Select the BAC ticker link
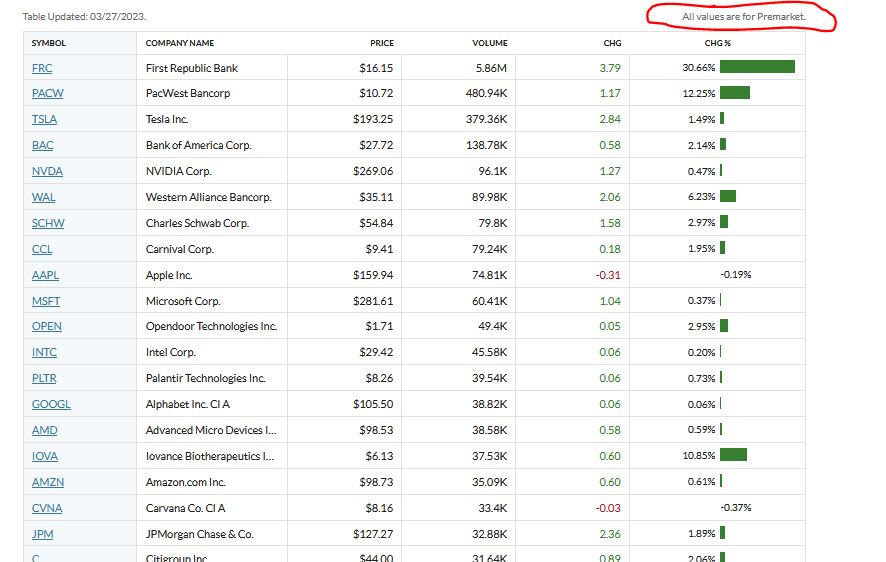This screenshot has height=562, width=886. click(x=43, y=146)
